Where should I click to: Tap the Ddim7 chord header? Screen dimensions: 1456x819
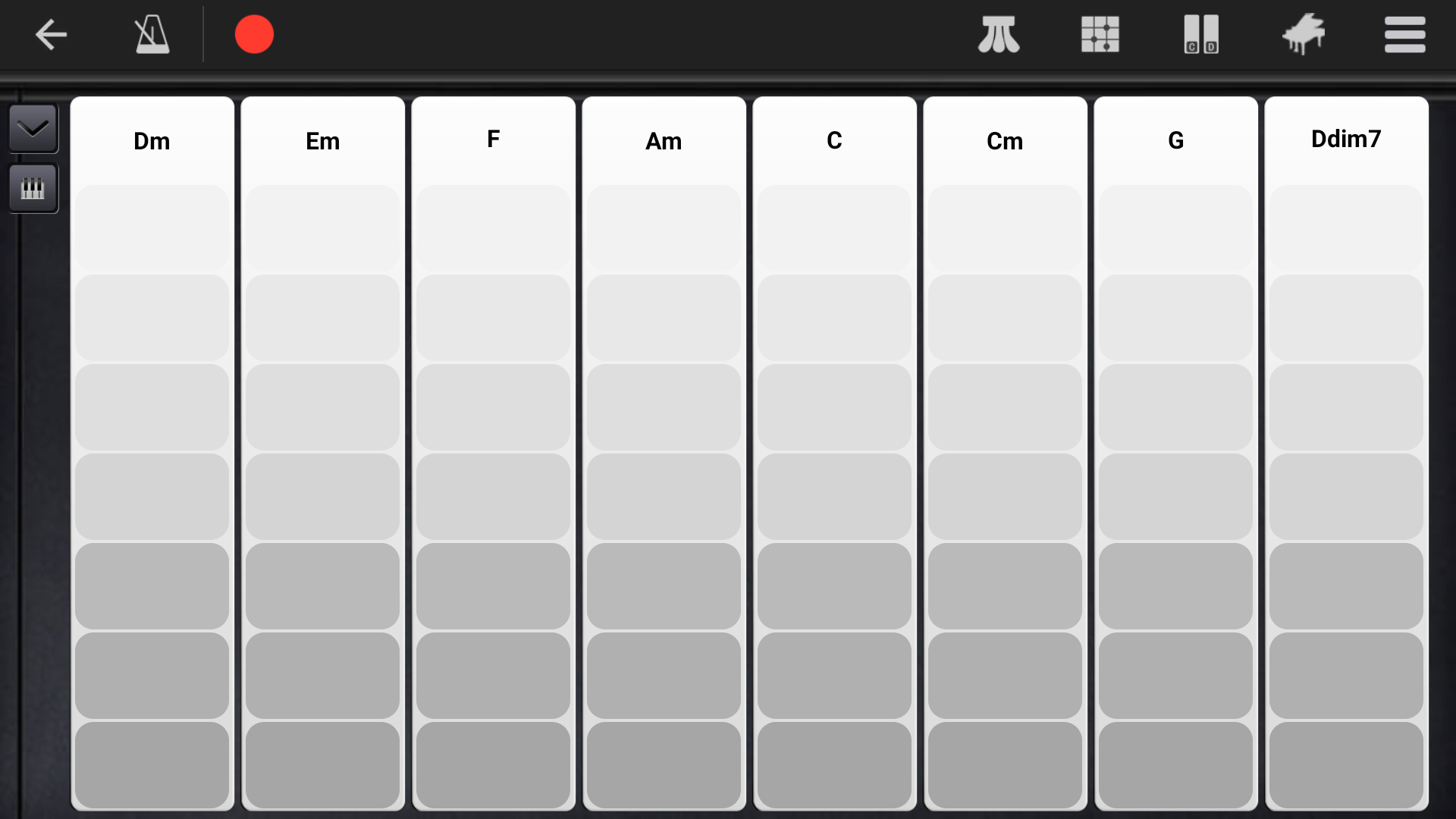point(1346,140)
